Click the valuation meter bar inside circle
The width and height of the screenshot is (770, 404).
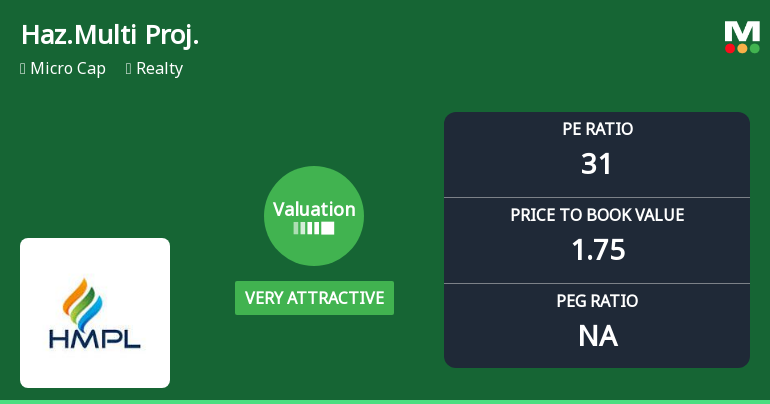pos(314,228)
